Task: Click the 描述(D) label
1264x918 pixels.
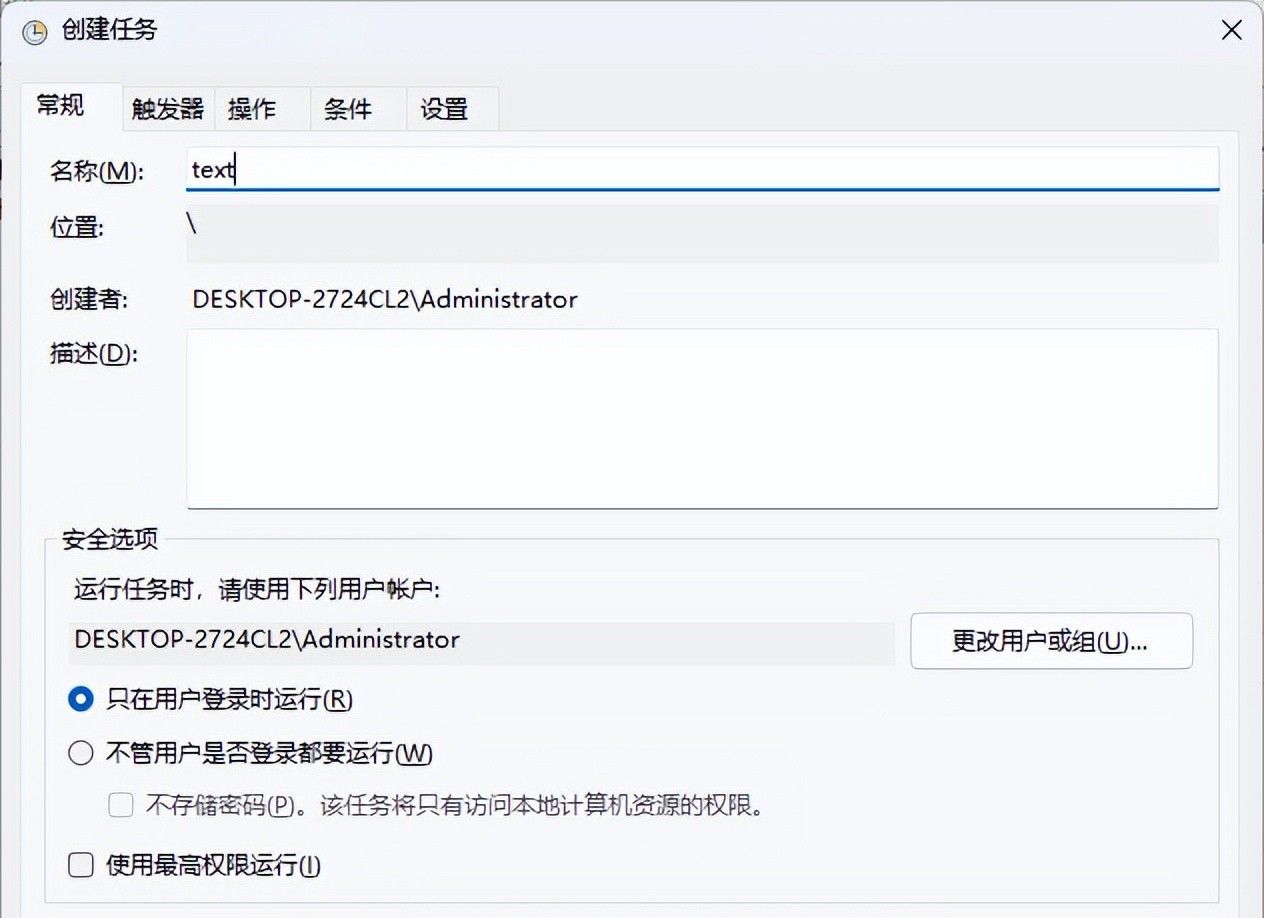Action: point(92,354)
